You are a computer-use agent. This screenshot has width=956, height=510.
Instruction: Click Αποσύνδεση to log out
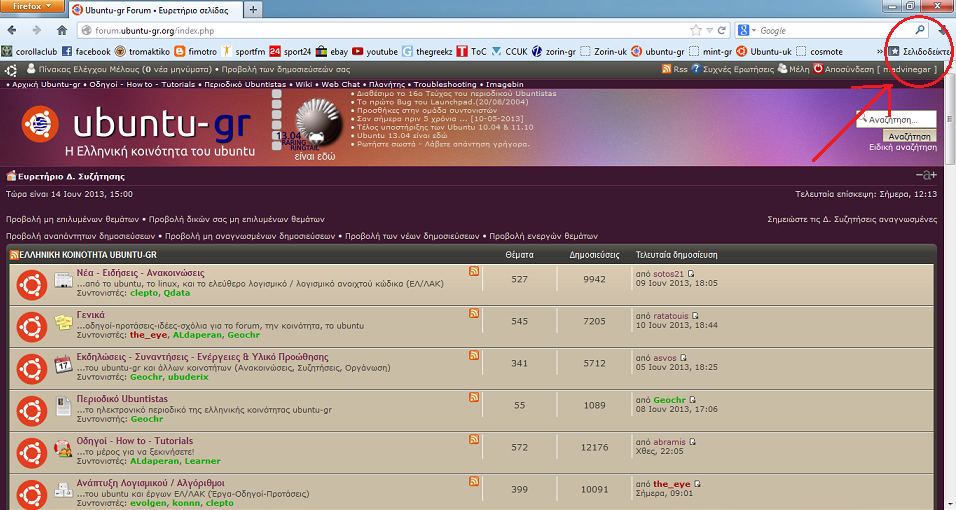pos(843,69)
